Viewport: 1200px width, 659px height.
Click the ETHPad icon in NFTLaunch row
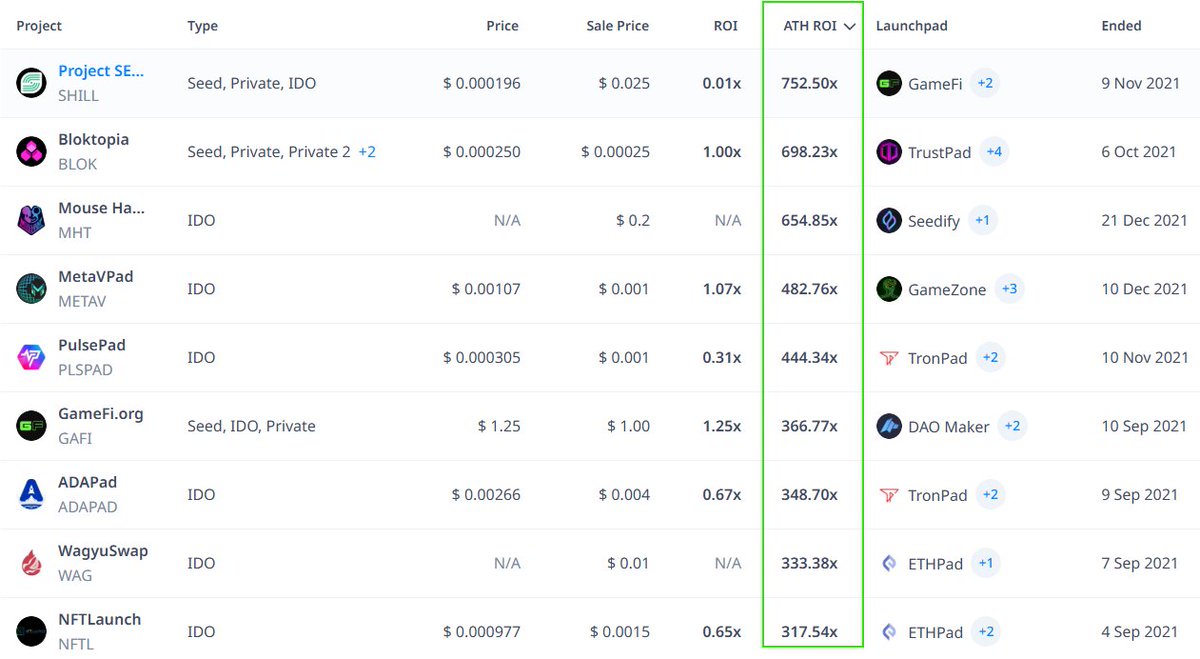tap(889, 632)
